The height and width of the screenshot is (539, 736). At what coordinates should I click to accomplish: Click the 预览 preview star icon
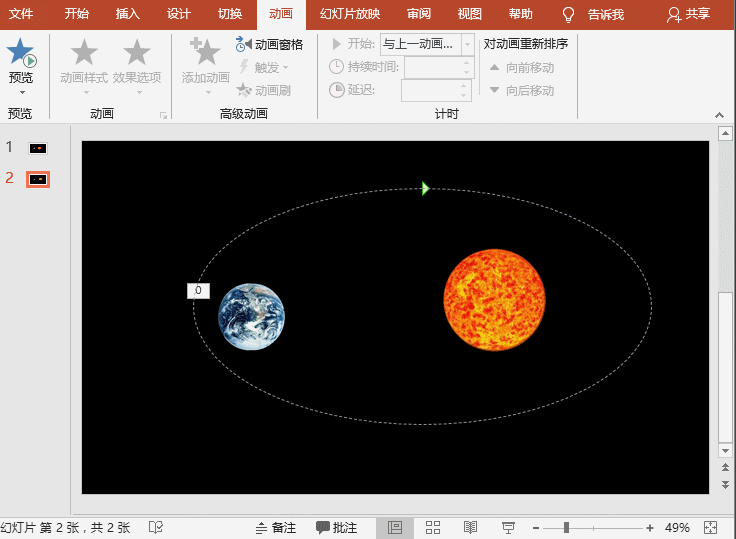(x=21, y=51)
